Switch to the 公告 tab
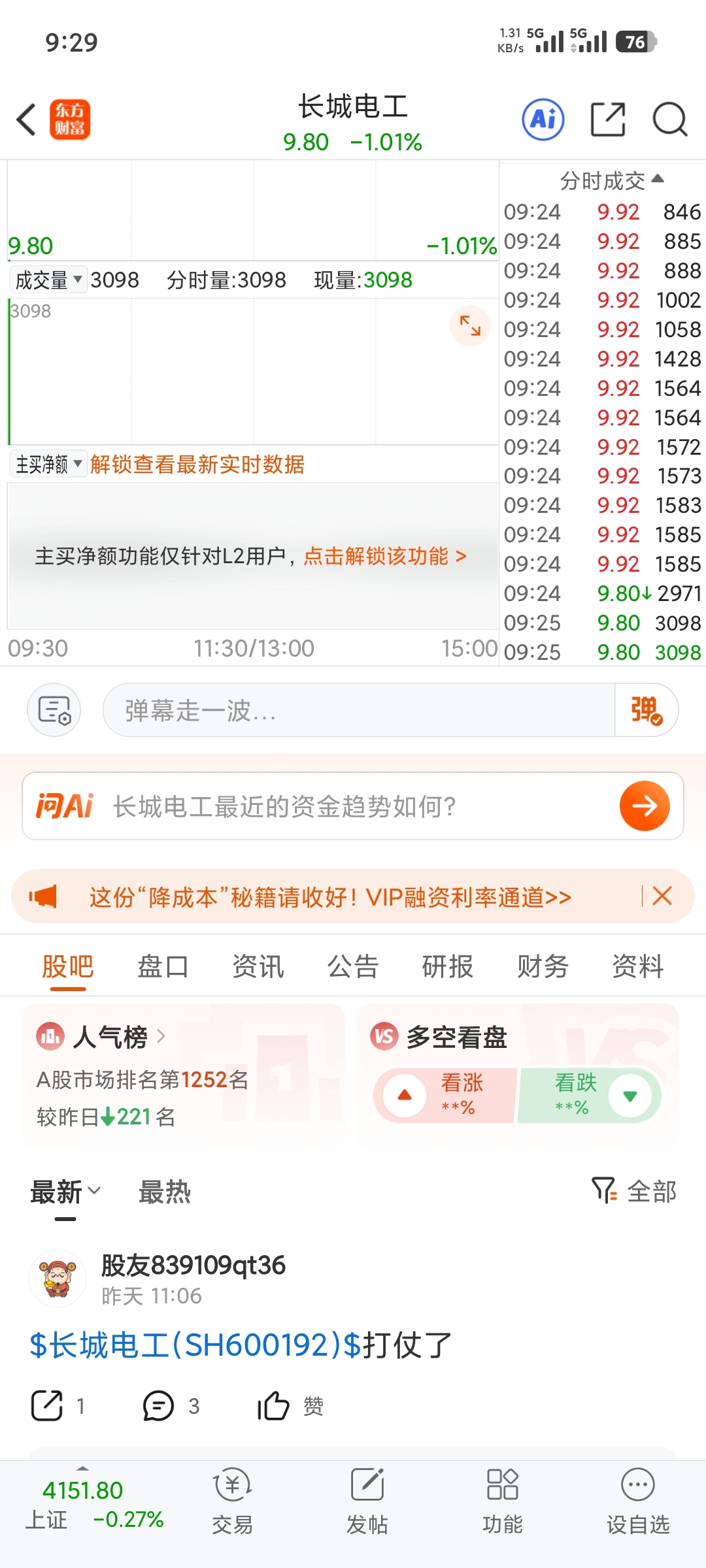Image resolution: width=706 pixels, height=1568 pixels. (353, 966)
